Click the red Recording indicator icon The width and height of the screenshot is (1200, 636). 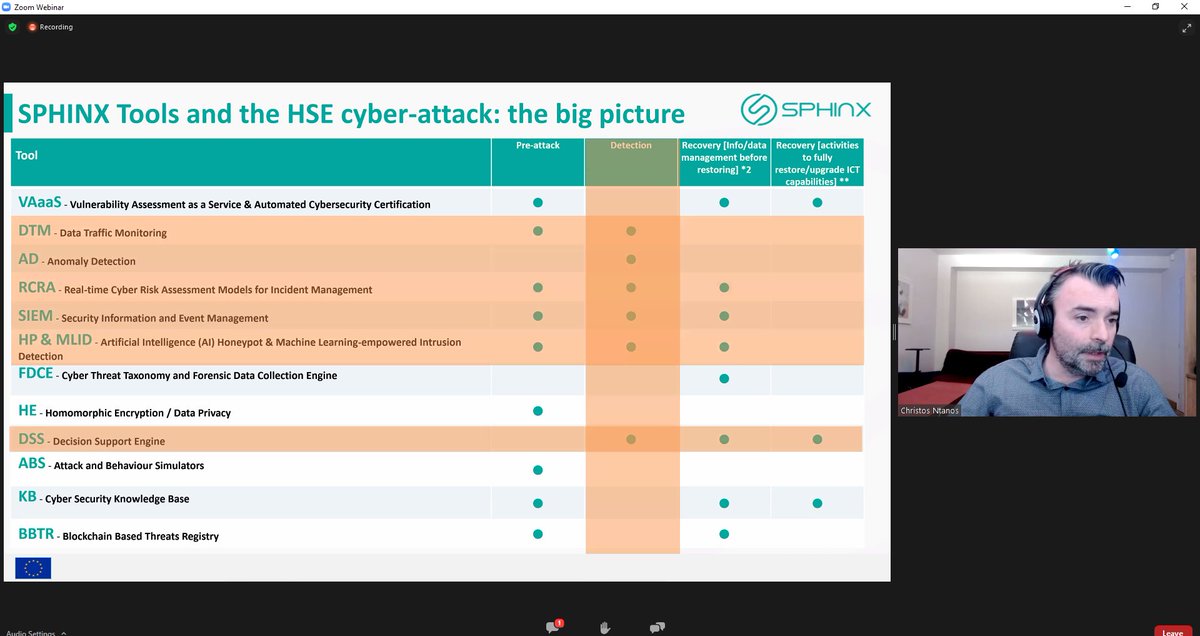tap(32, 27)
